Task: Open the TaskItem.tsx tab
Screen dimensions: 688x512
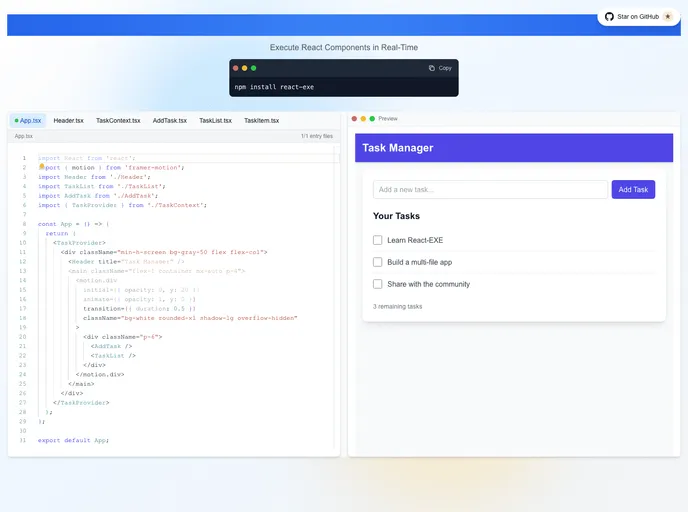Action: (262, 120)
